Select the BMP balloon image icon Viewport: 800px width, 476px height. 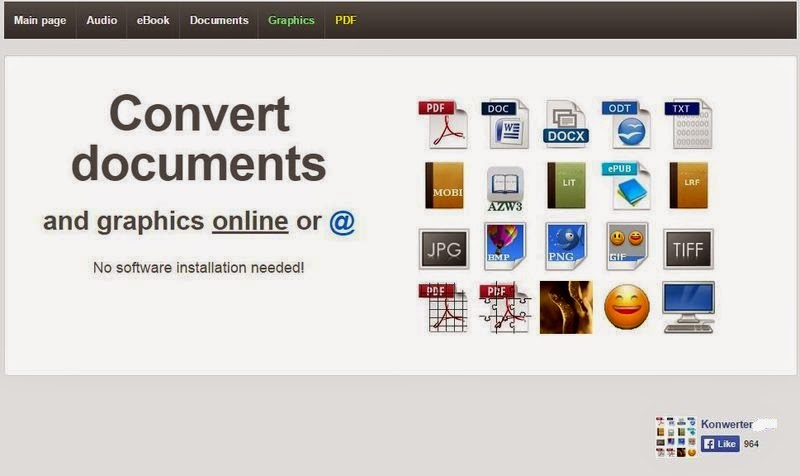coord(505,246)
